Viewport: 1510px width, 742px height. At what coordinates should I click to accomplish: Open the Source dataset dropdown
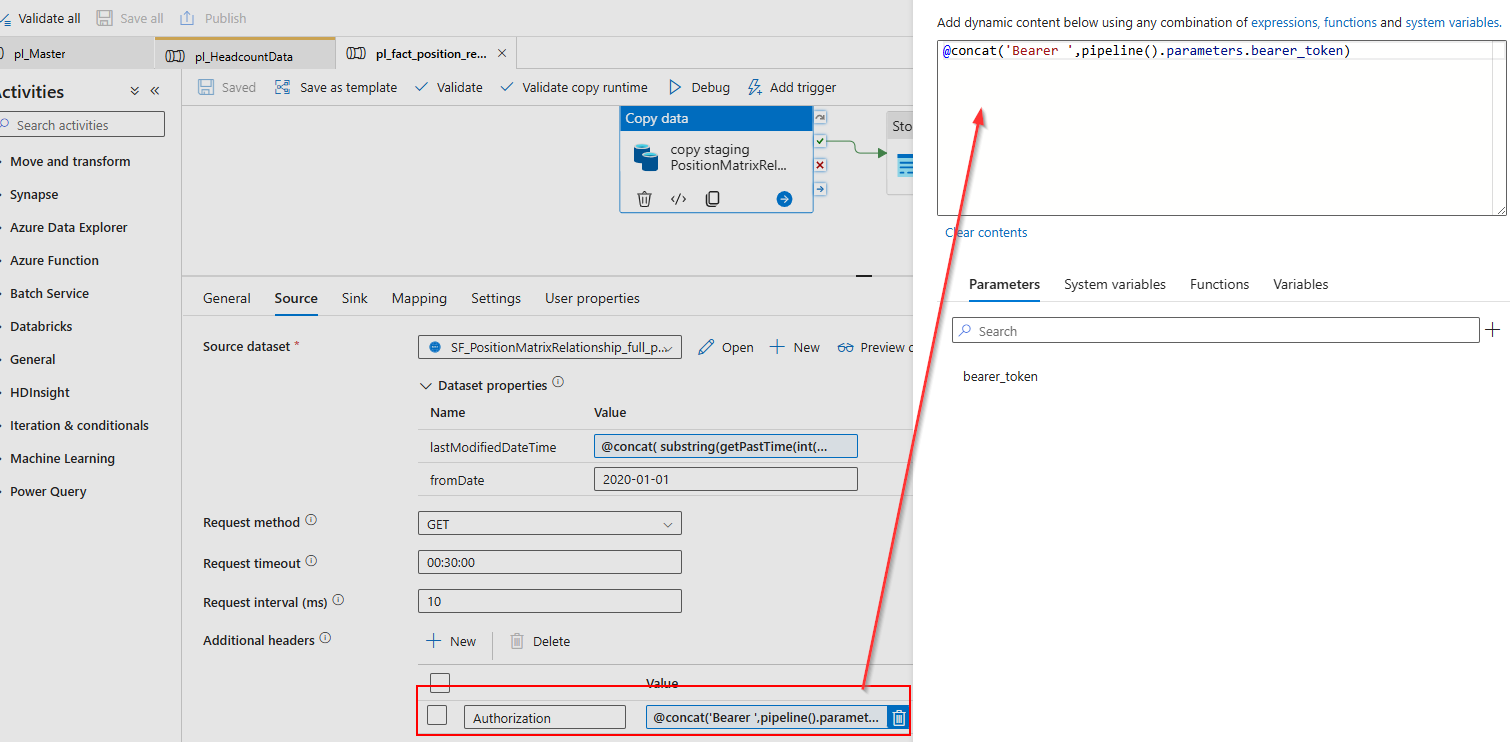pos(550,347)
